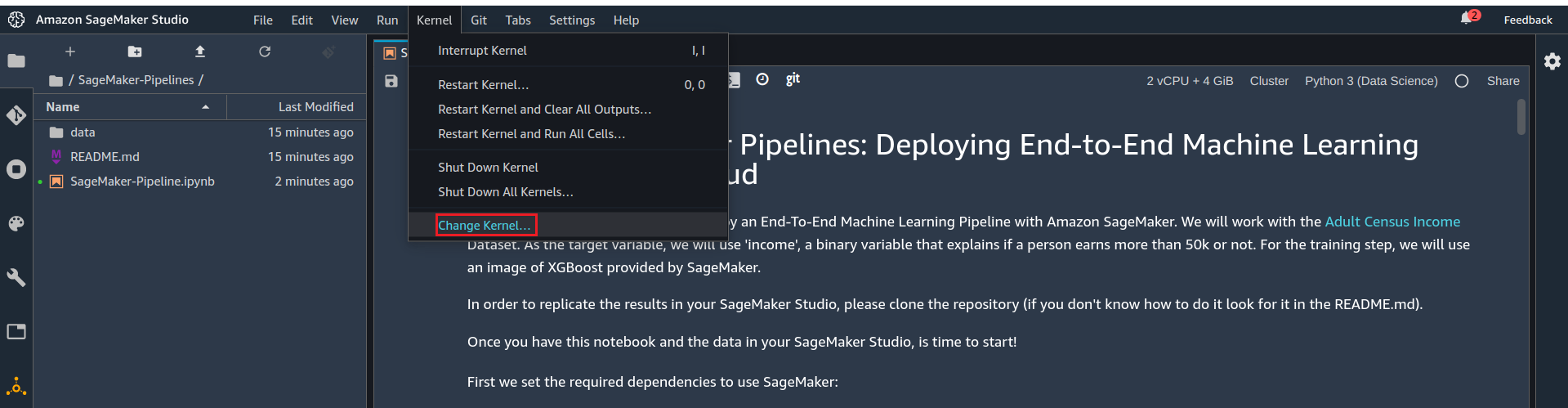Screen dimensions: 1568x408
Task: Open the Running Terminals and Kernels icon
Action: [x=16, y=169]
